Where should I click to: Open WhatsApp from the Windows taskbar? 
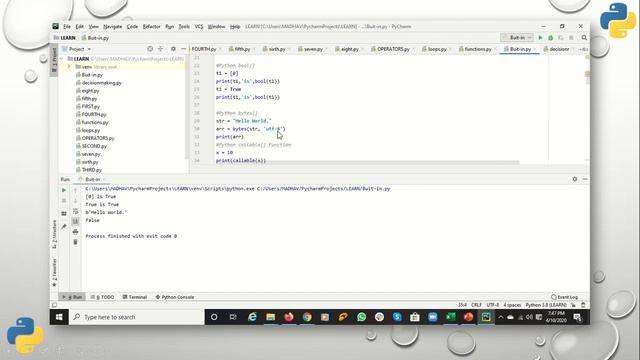pos(361,317)
